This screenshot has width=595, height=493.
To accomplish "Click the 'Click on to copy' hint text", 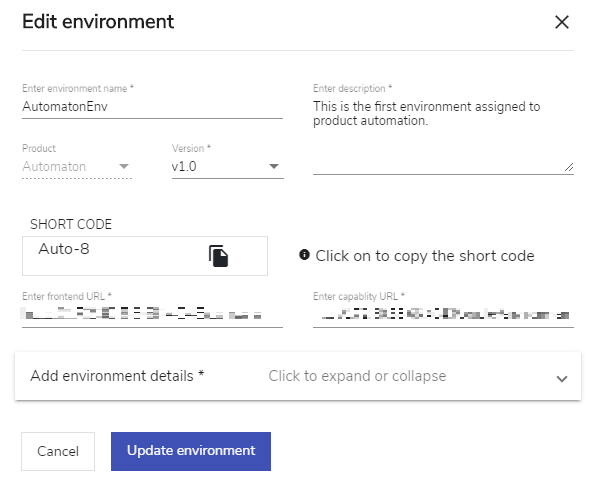I will 425,256.
